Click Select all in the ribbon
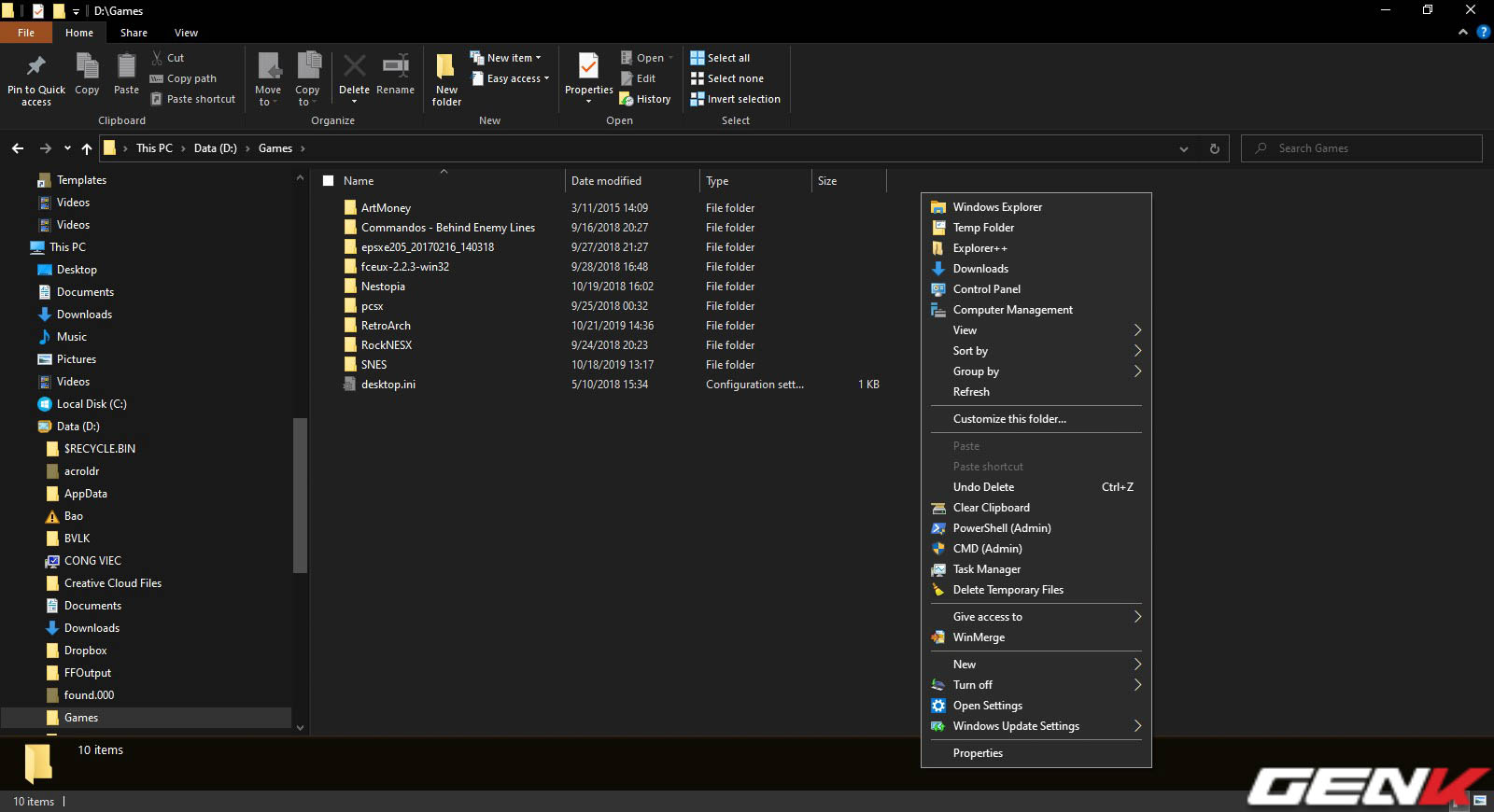 point(720,58)
